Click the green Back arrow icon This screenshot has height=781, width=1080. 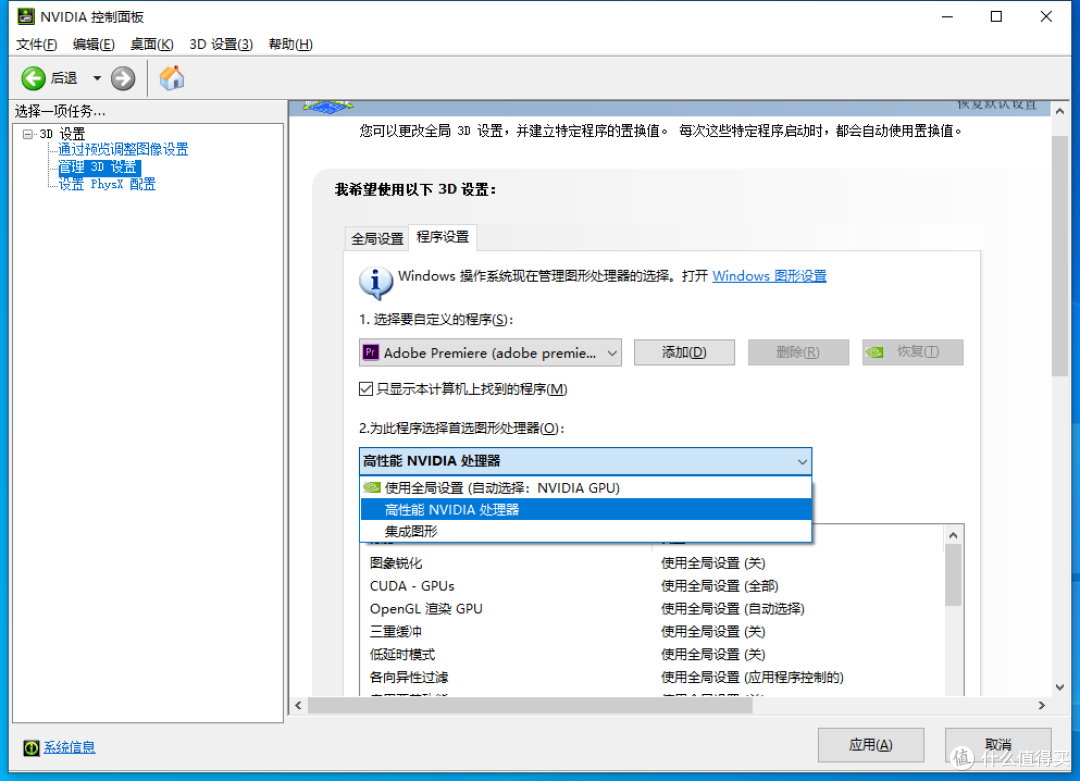33,79
